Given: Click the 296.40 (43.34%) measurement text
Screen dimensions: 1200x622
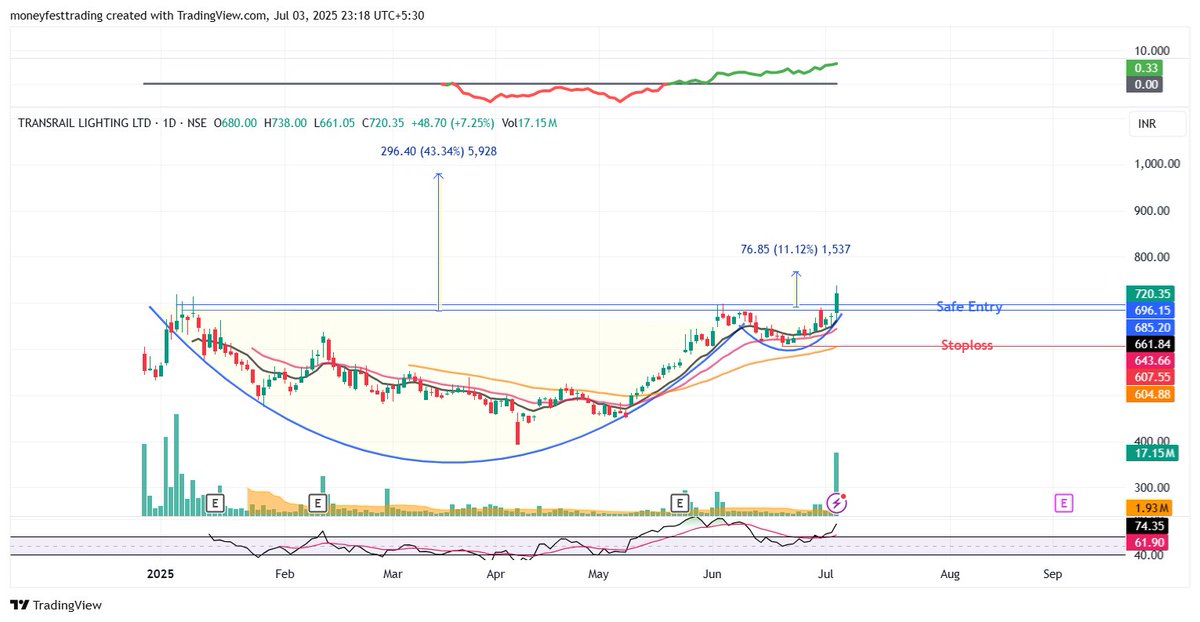Looking at the screenshot, I should click(x=439, y=151).
